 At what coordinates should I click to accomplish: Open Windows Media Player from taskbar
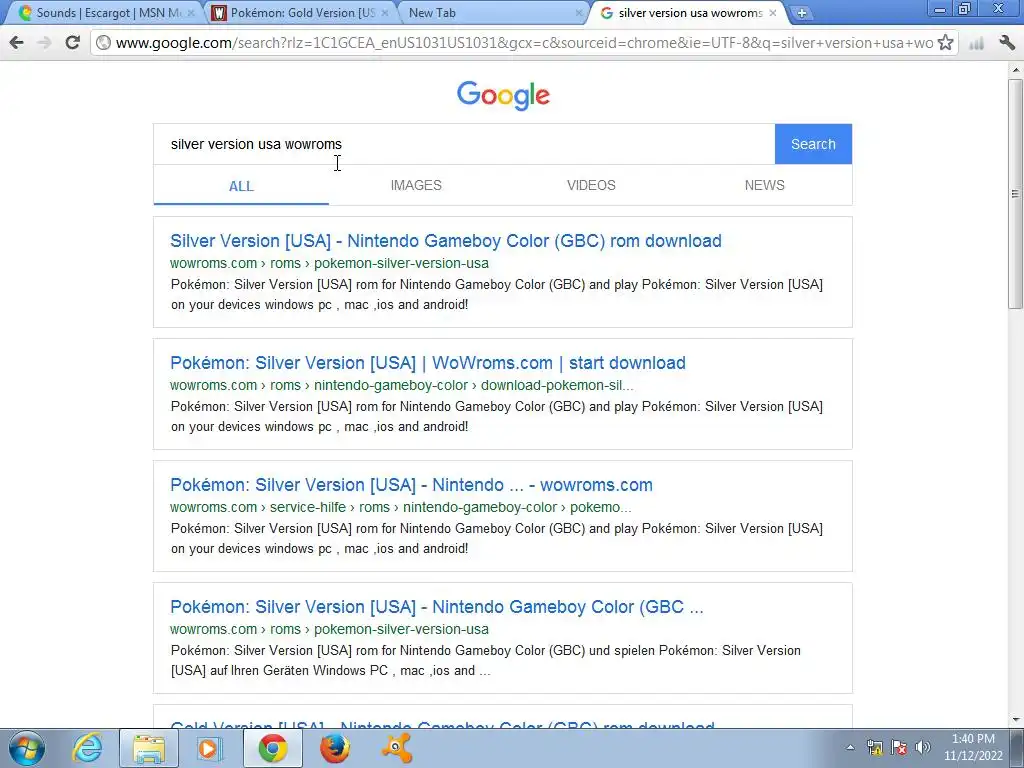[x=210, y=748]
